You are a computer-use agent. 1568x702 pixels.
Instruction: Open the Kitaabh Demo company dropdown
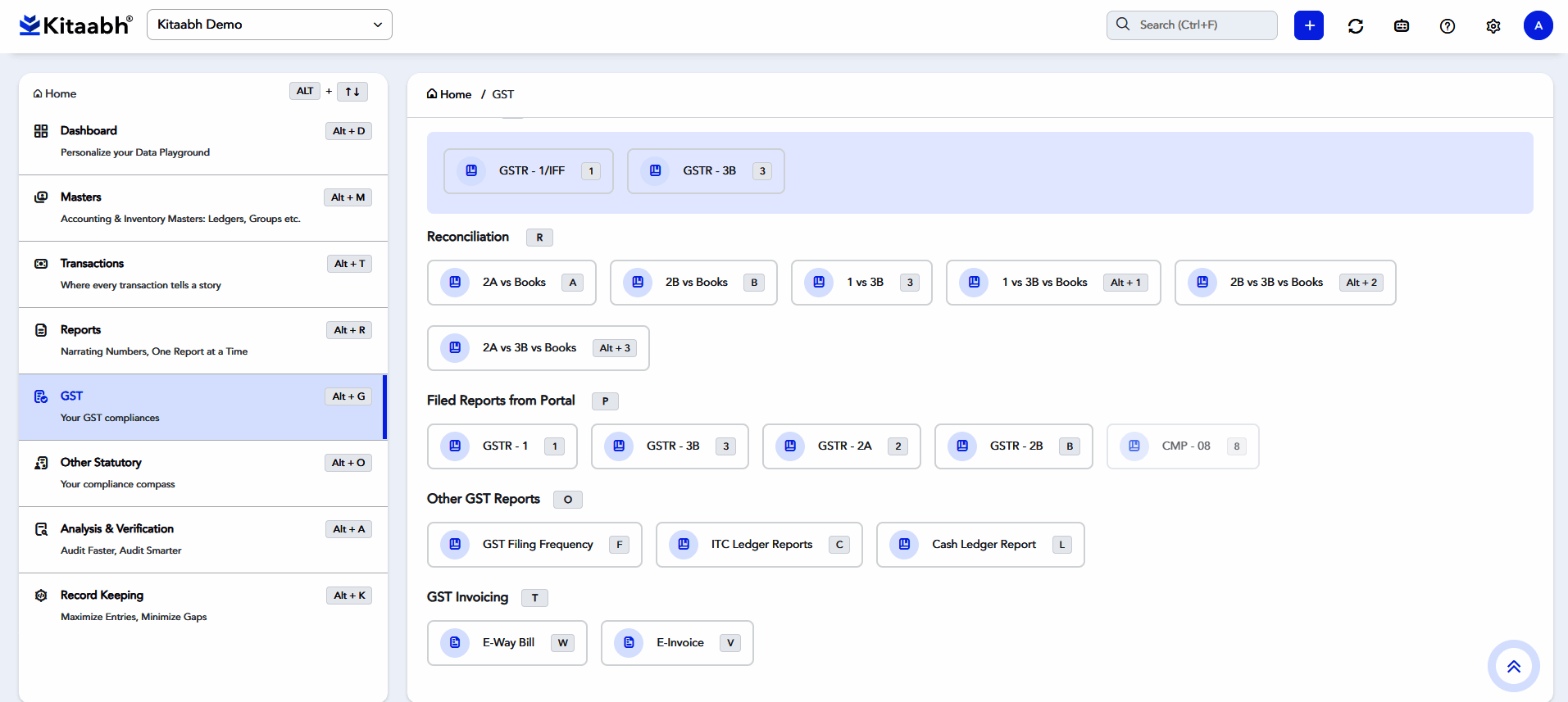point(269,25)
